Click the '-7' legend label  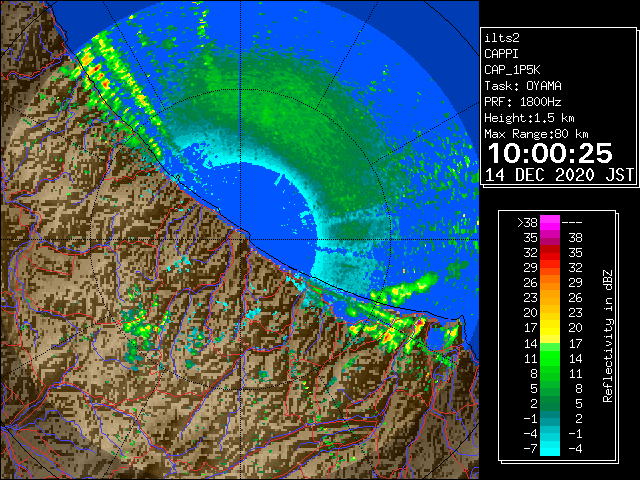click(530, 449)
